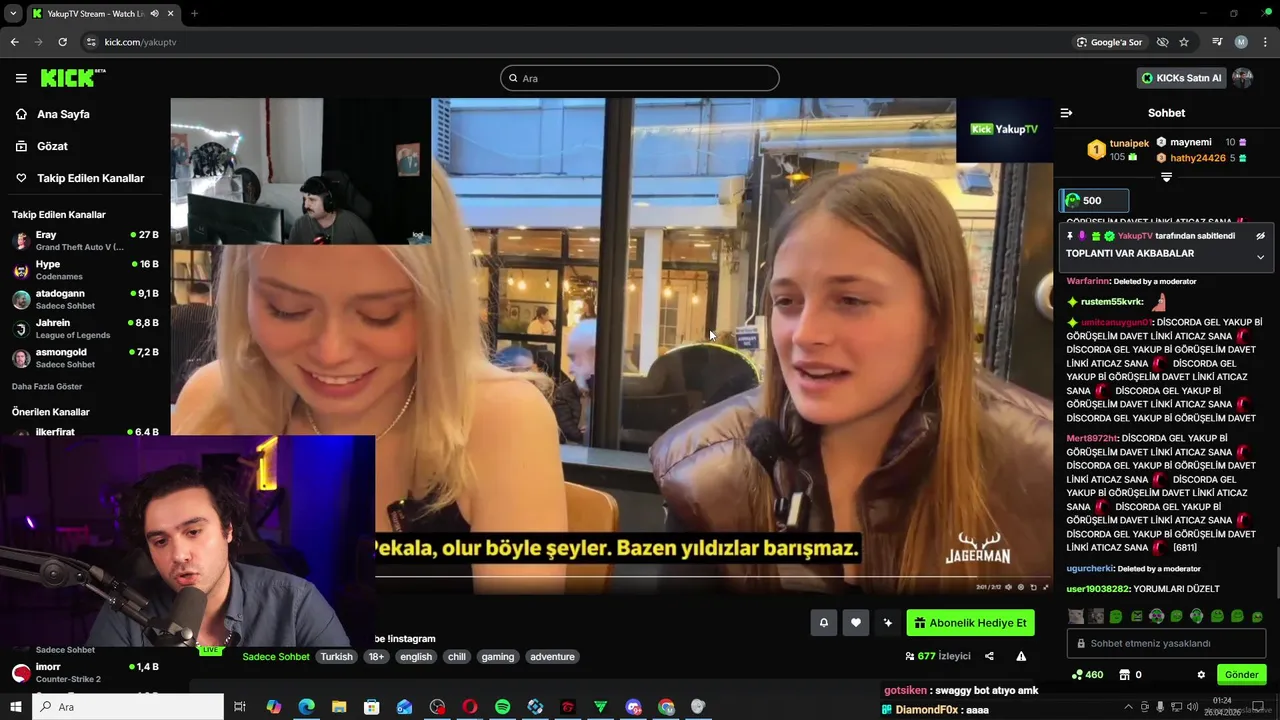Focus the Kick Ara search field
Screen dimensions: 1280x720
(640, 78)
